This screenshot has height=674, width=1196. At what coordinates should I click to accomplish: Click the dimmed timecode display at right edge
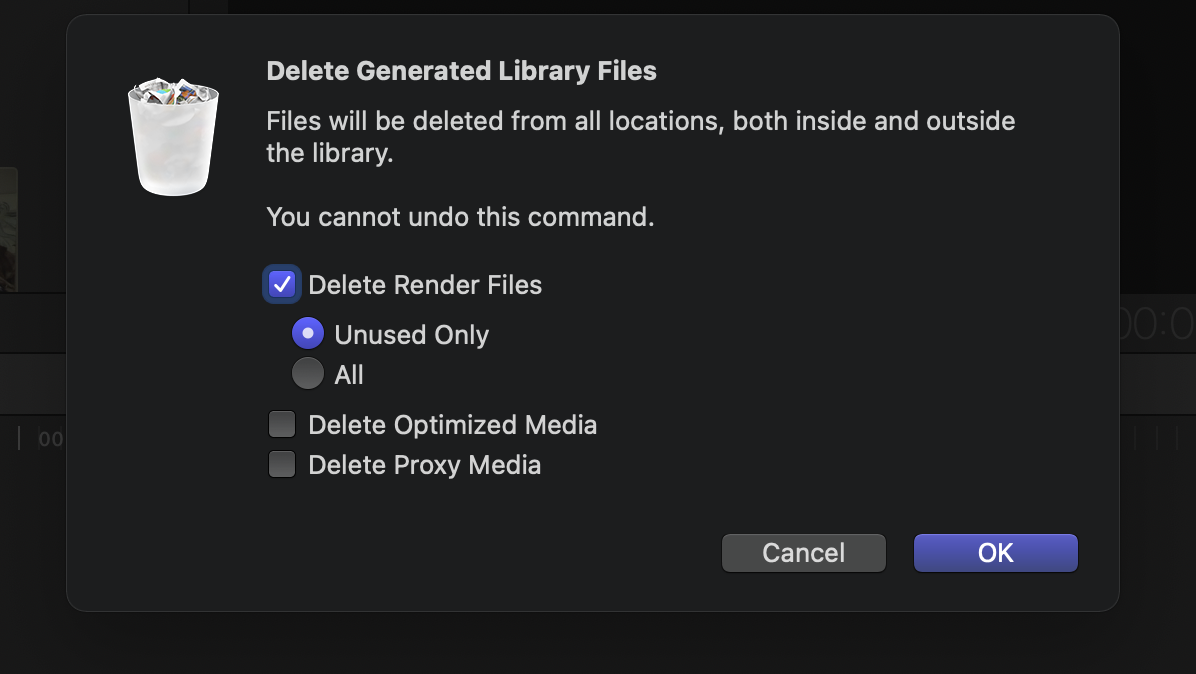(x=1157, y=323)
